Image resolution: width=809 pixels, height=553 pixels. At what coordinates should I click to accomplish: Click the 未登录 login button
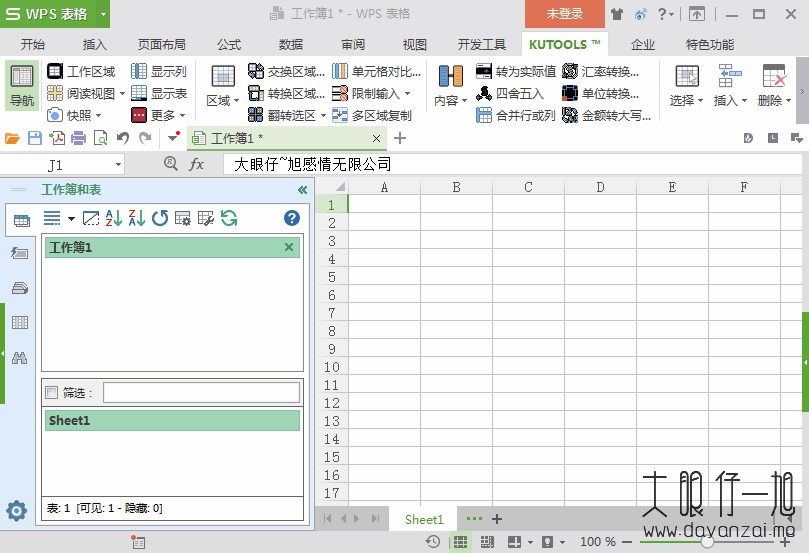(564, 14)
